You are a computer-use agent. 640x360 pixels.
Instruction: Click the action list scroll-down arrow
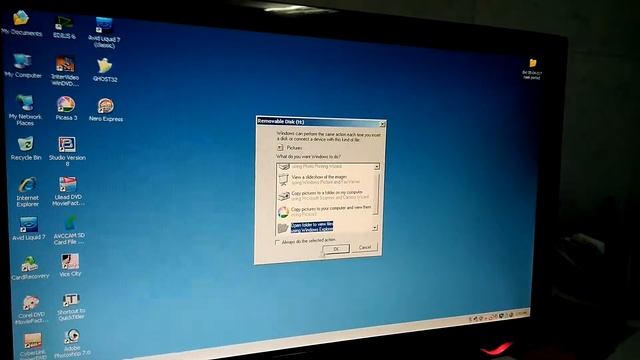(x=375, y=228)
